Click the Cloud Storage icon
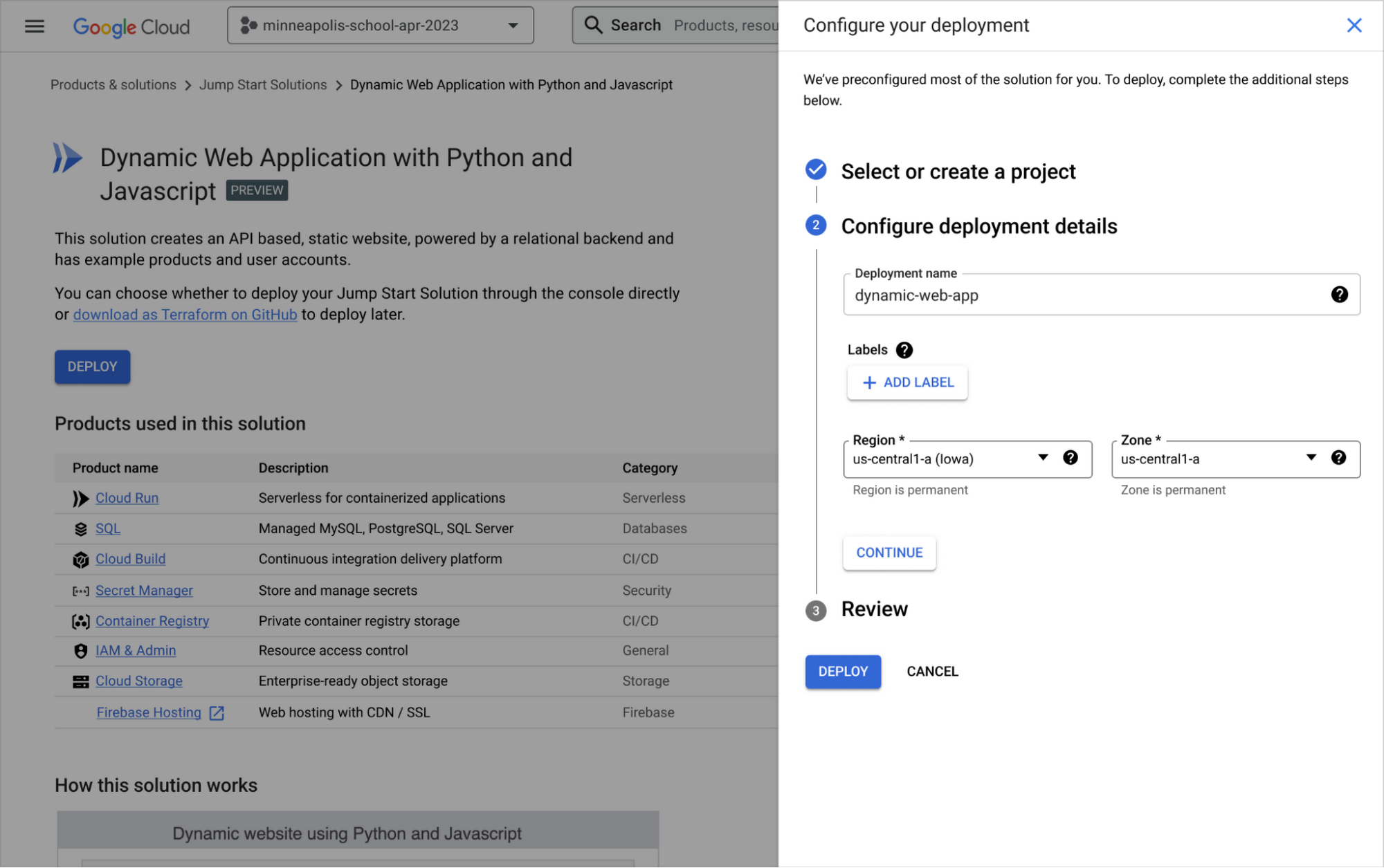This screenshot has width=1384, height=868. pos(80,681)
